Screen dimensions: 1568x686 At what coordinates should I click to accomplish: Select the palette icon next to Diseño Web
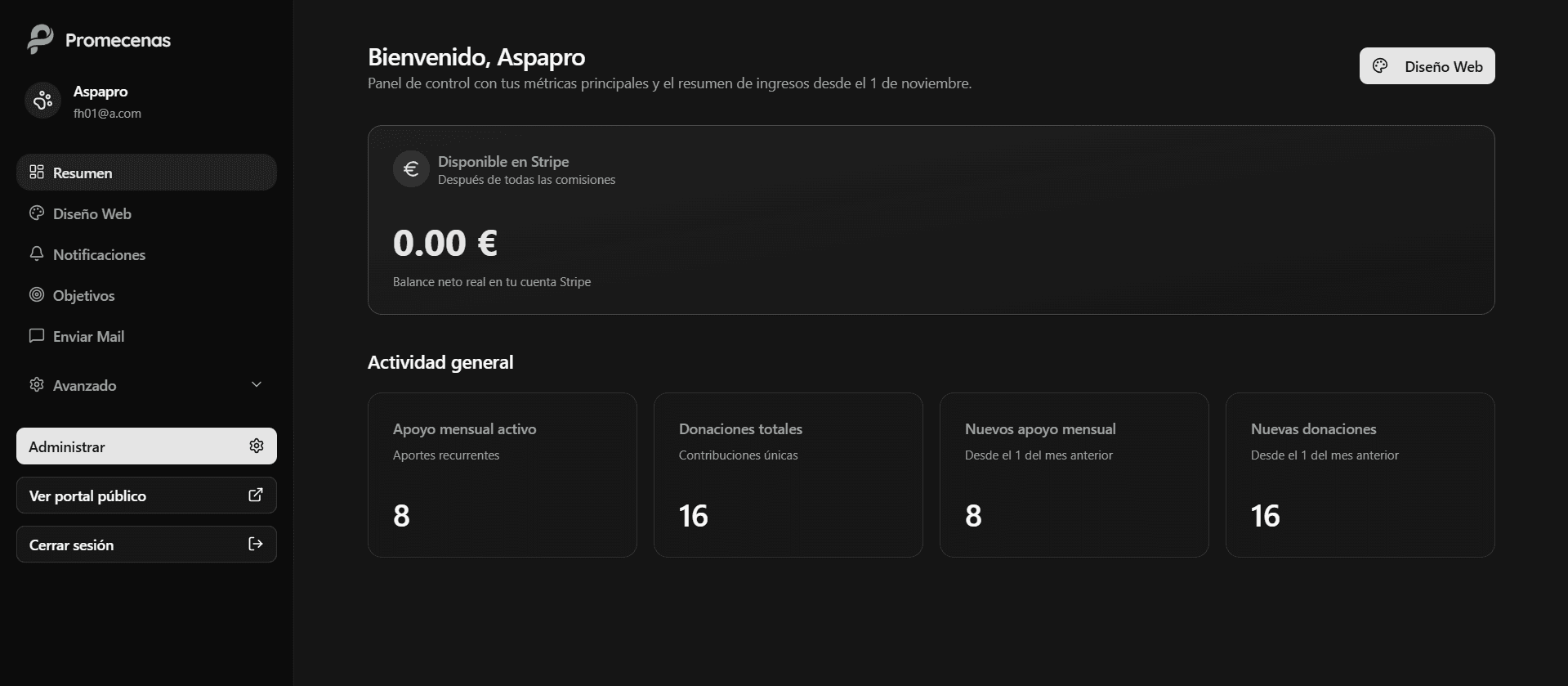pos(36,213)
